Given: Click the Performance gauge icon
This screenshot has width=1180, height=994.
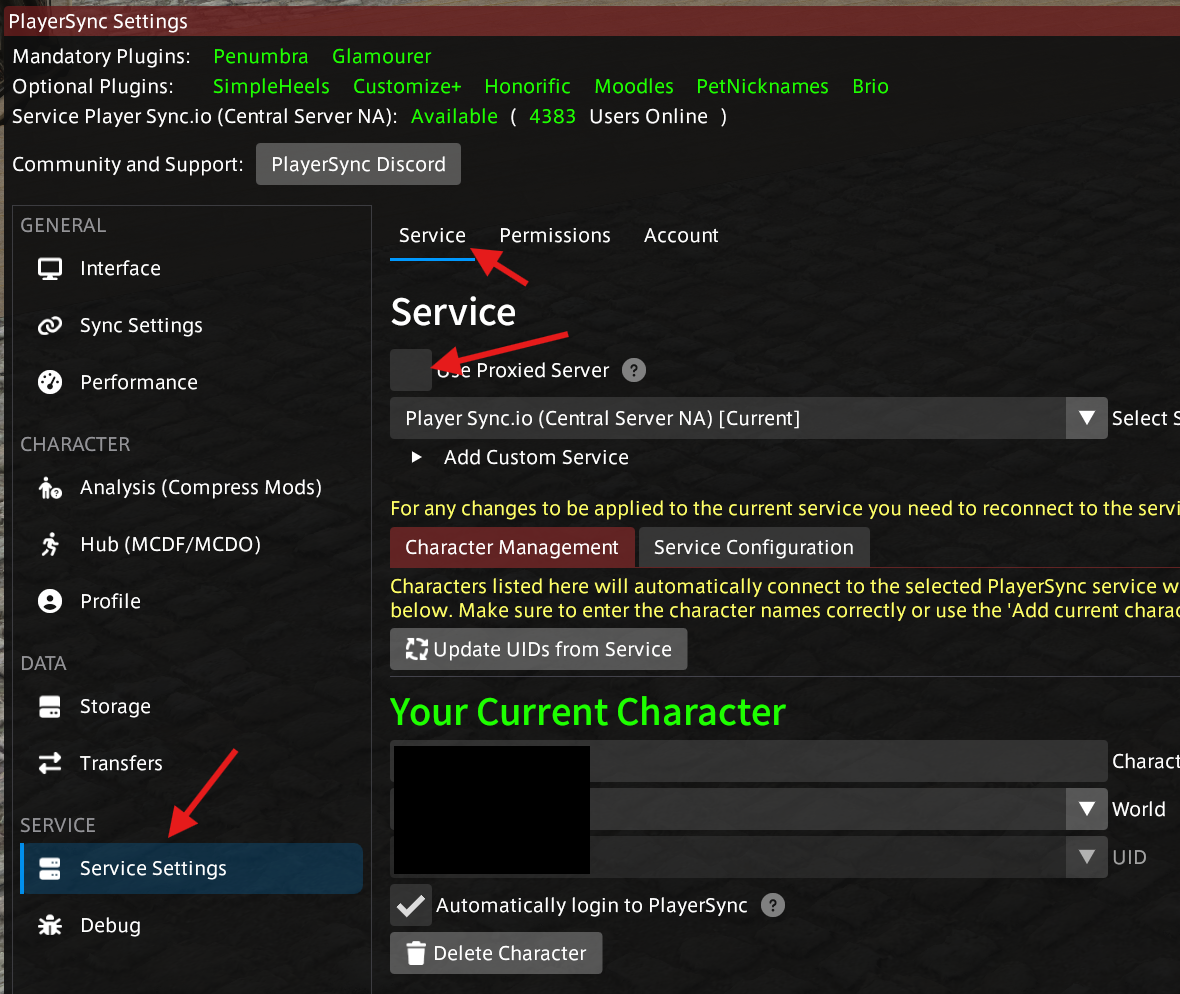Looking at the screenshot, I should 49,383.
